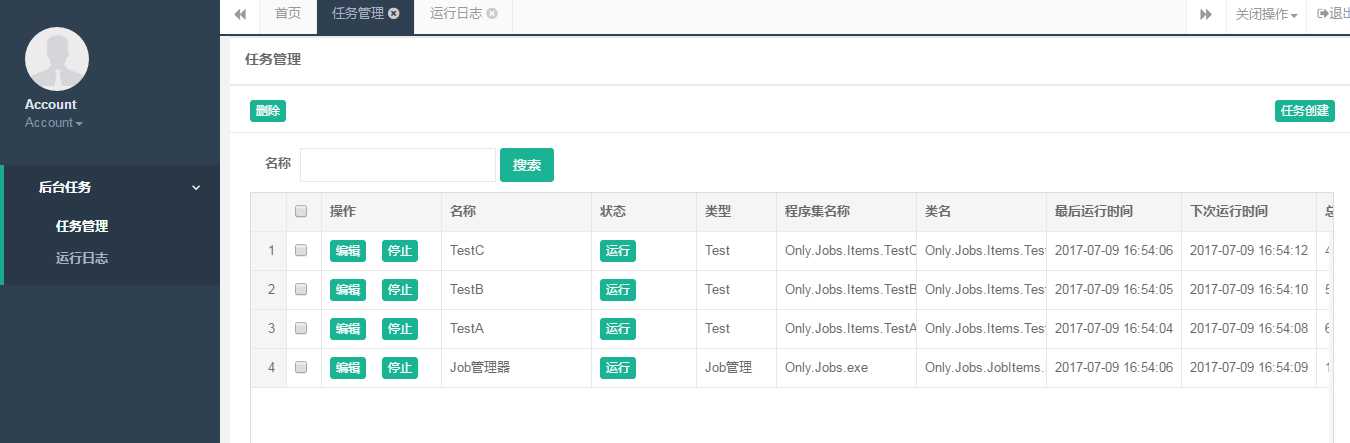Click 编辑 for the TestB task

pos(348,290)
